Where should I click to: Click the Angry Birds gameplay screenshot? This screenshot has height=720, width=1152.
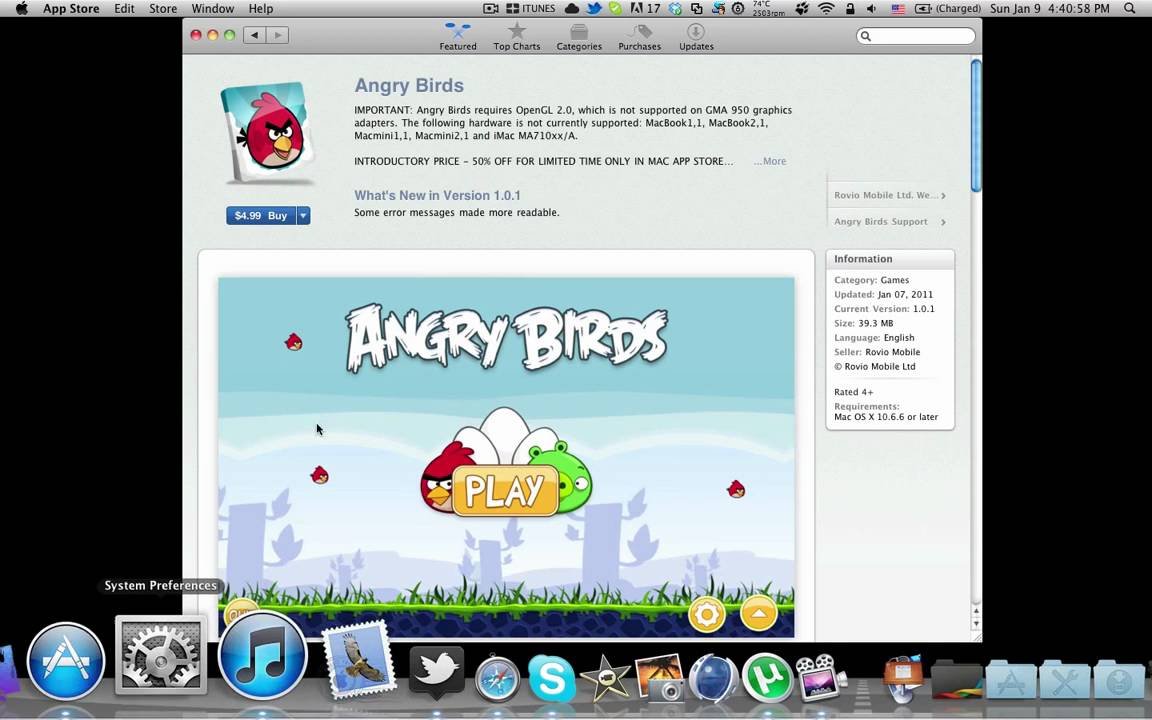coord(506,456)
